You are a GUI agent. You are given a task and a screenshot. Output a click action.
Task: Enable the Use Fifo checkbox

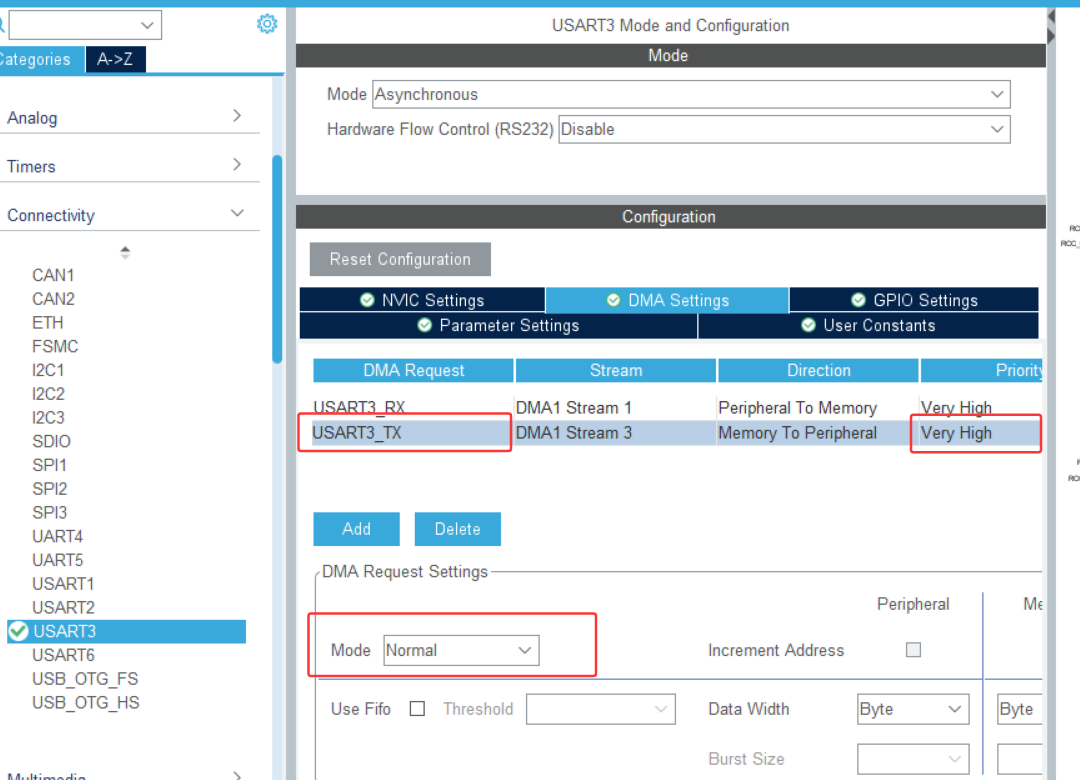[417, 708]
